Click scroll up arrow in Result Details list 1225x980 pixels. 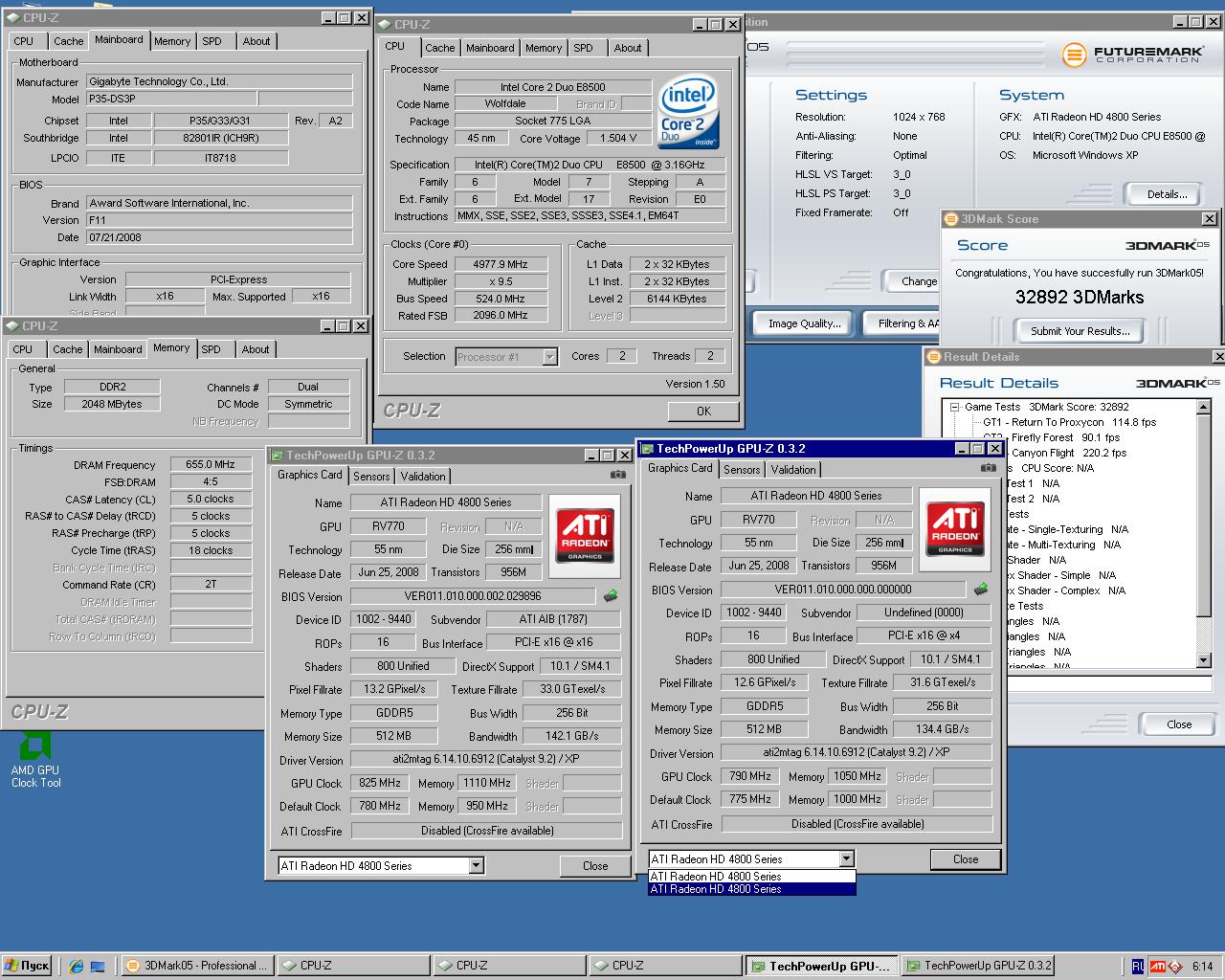(x=1204, y=407)
